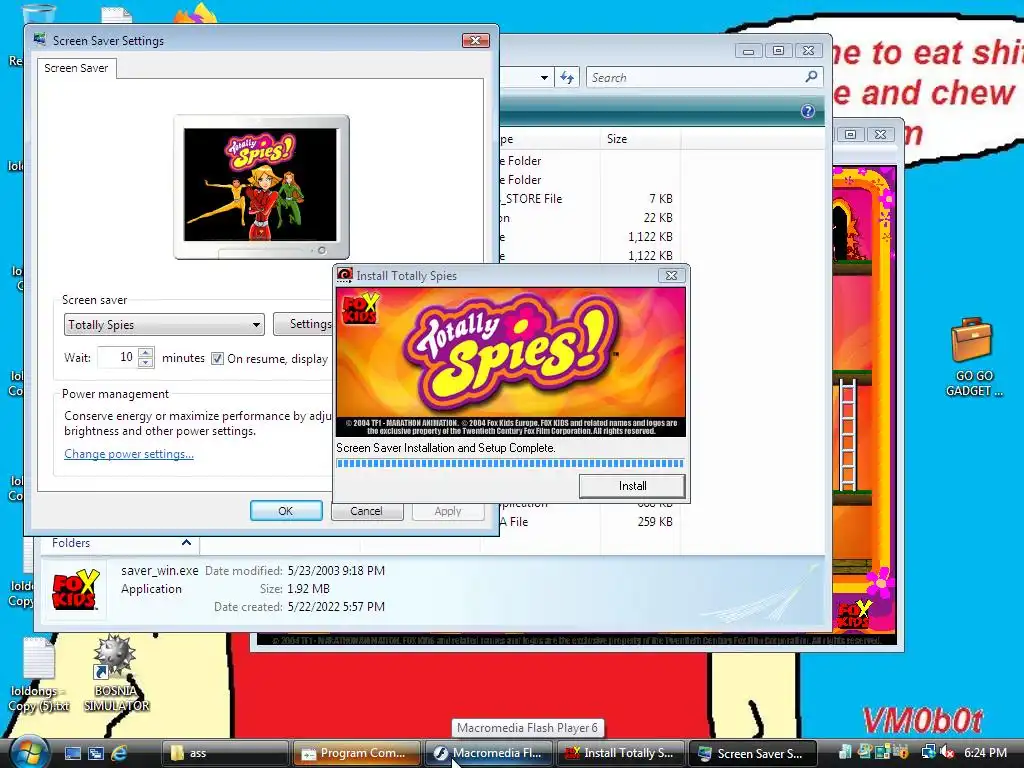Close the Screen Saver Settings window

coord(475,40)
